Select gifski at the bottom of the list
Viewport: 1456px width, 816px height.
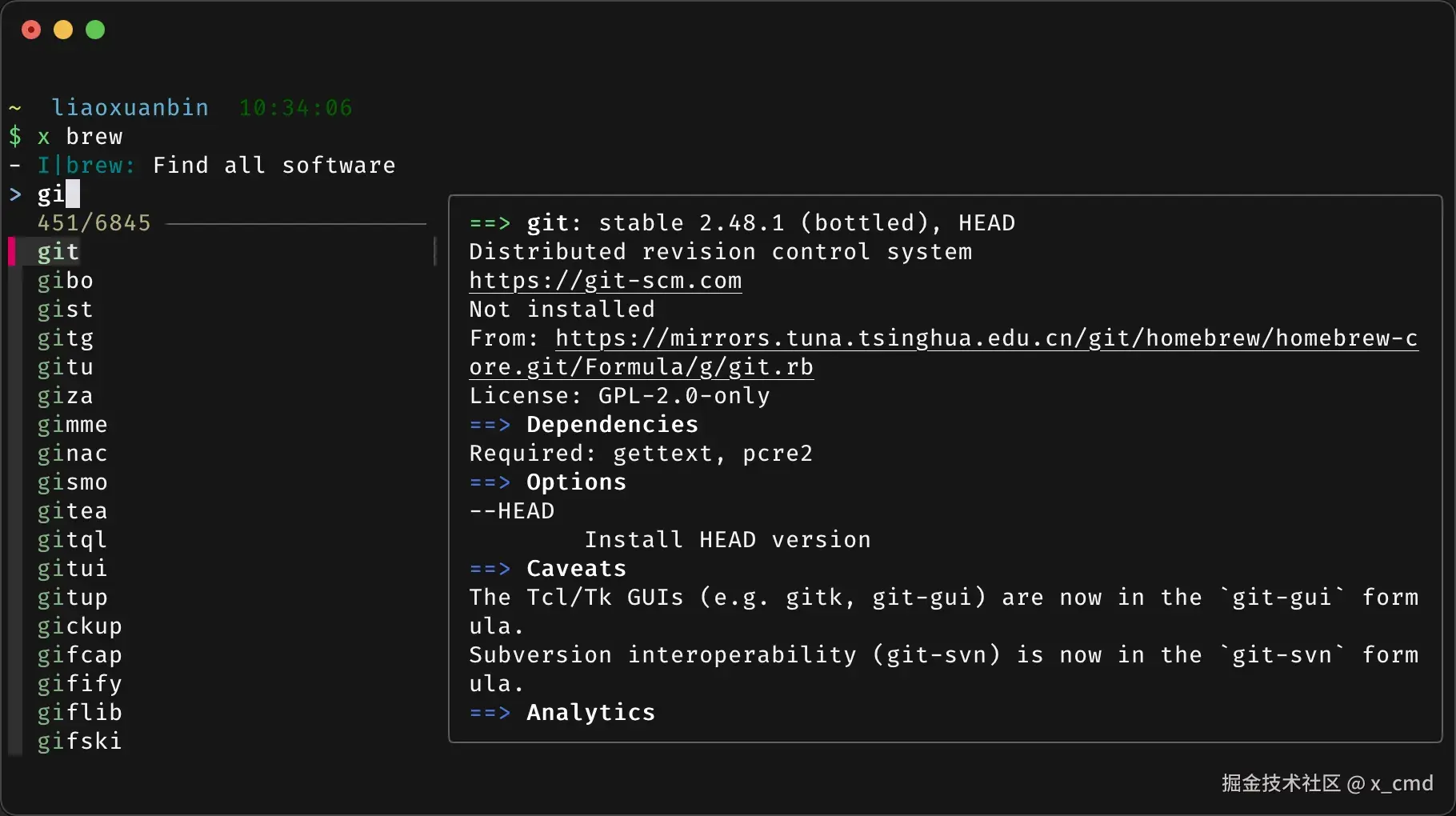(x=79, y=742)
